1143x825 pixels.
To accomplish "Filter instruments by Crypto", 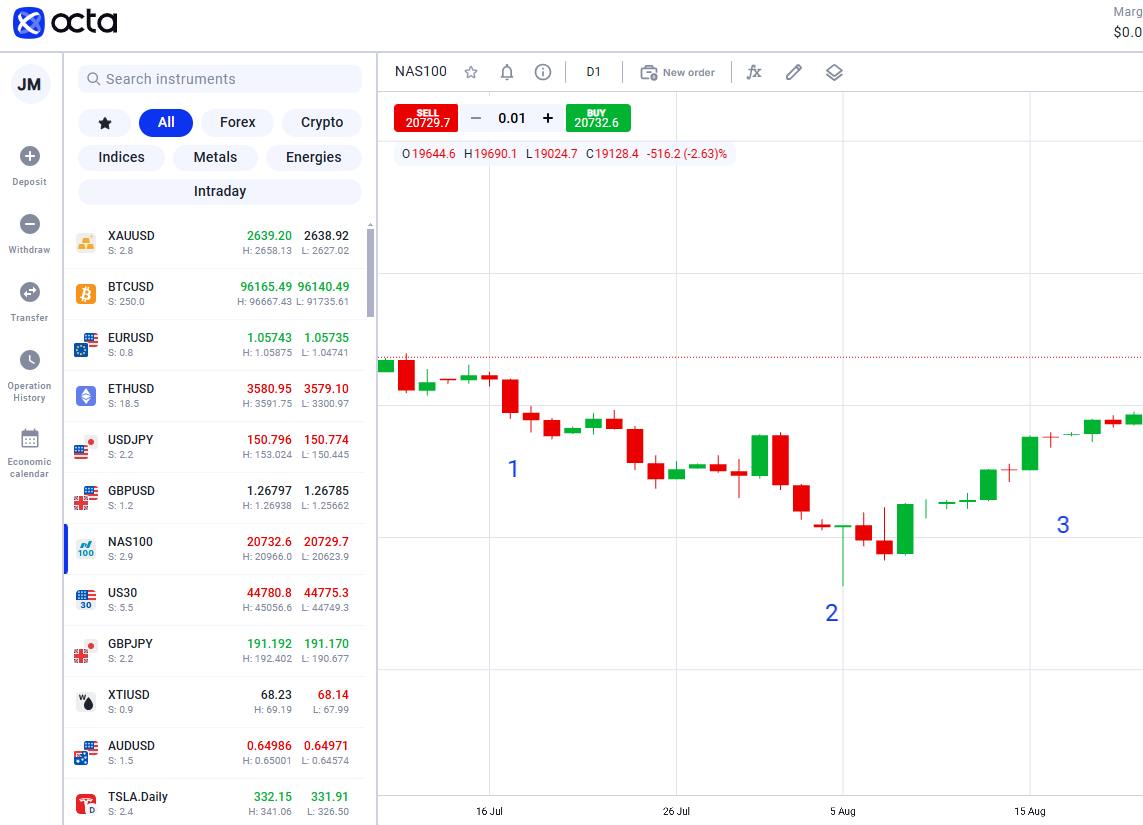I will [x=321, y=122].
